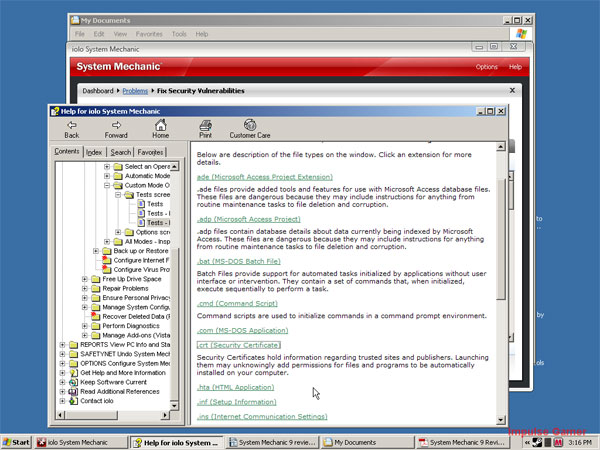
Task: Expand the REPORTS View PC Info node
Action: pyautogui.click(x=62, y=344)
